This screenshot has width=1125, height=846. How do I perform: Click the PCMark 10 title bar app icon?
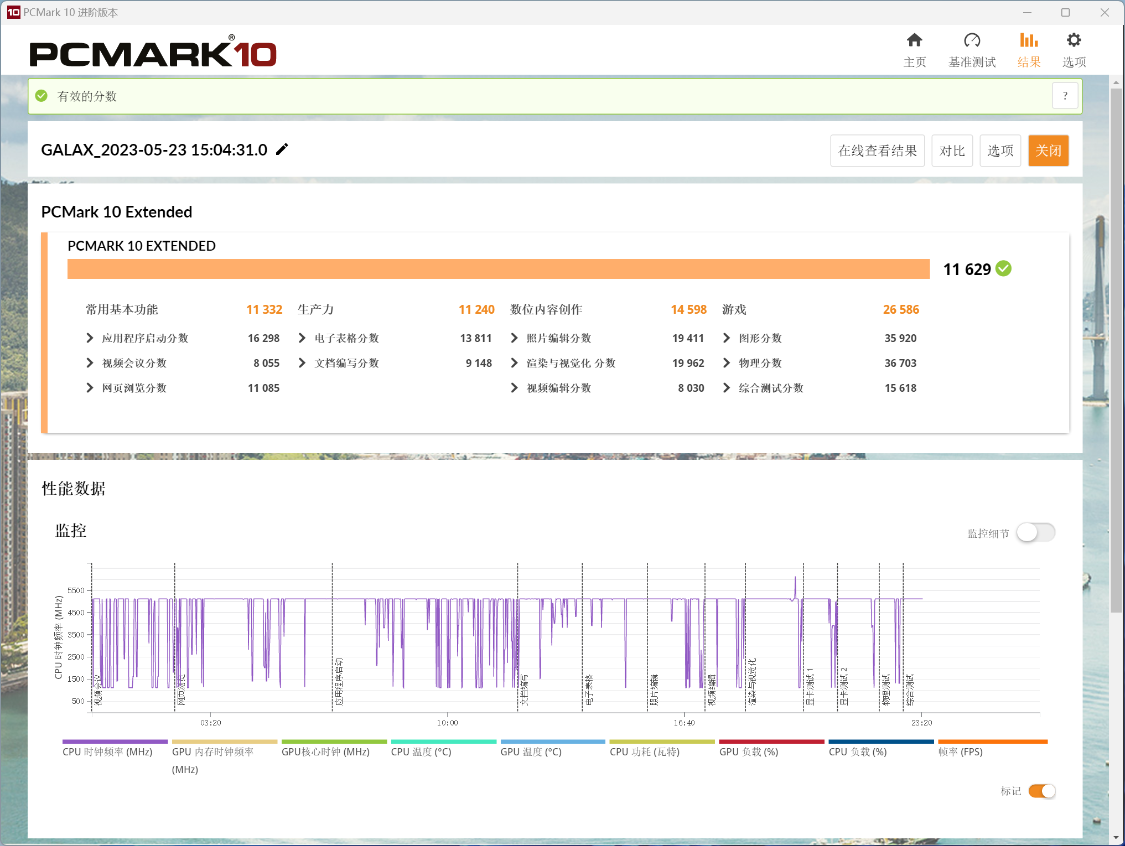(13, 12)
